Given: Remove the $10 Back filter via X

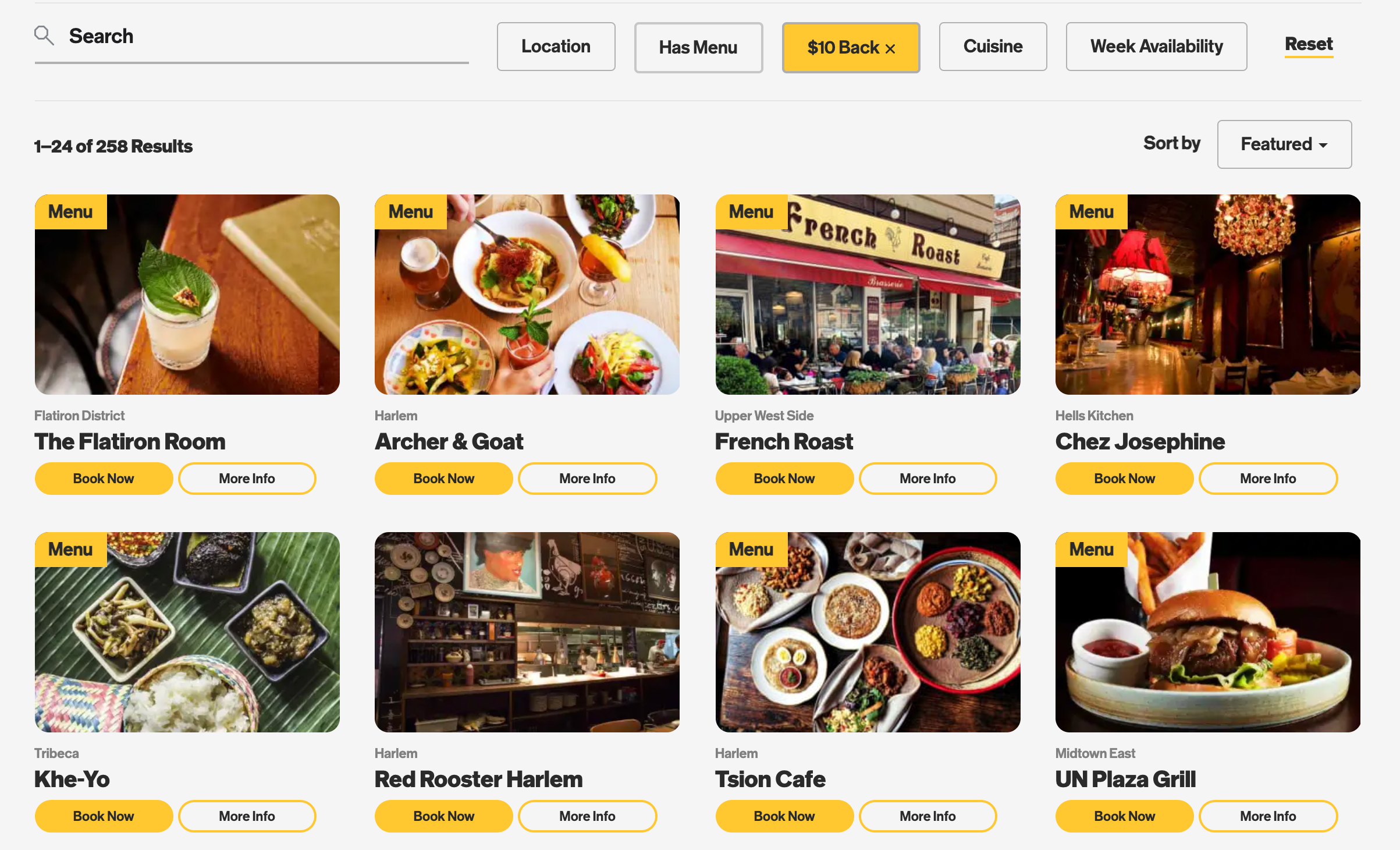Looking at the screenshot, I should 890,49.
